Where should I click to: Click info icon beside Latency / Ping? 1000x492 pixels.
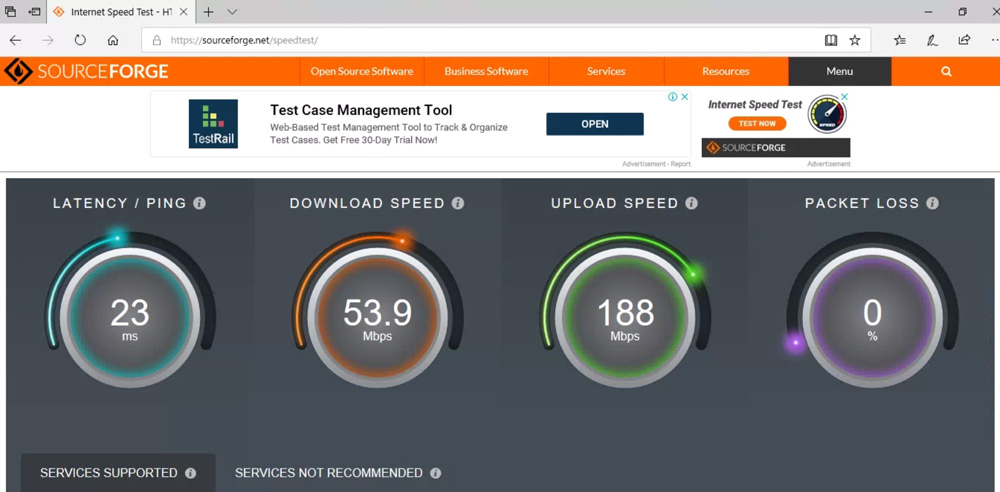coord(200,203)
